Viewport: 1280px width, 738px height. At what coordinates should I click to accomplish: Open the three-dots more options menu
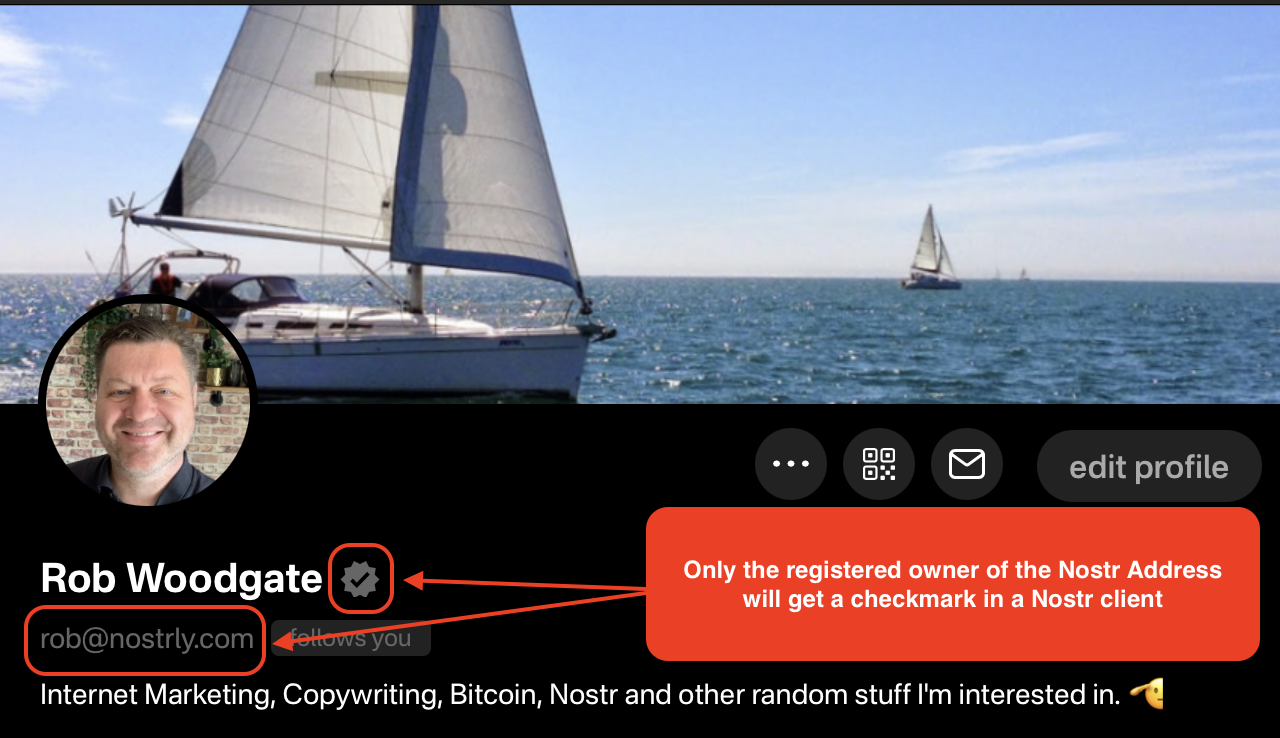(x=791, y=464)
